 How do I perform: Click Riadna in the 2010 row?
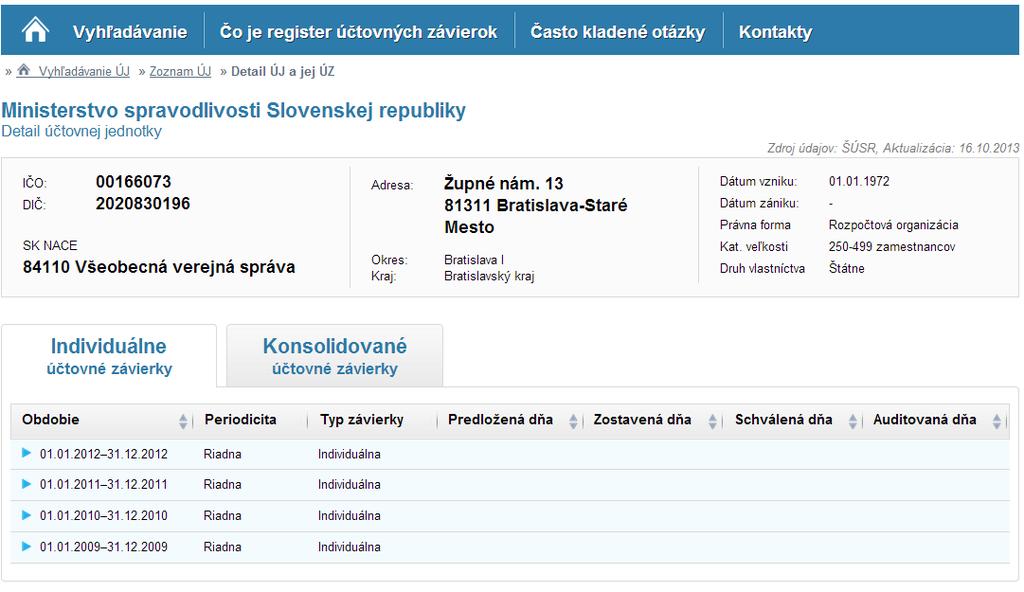click(222, 516)
